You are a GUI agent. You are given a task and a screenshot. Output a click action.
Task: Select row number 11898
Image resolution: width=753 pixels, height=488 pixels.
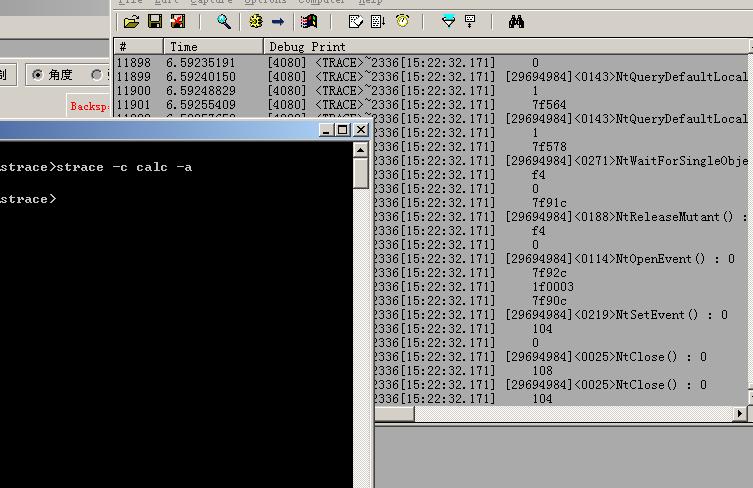coord(134,62)
